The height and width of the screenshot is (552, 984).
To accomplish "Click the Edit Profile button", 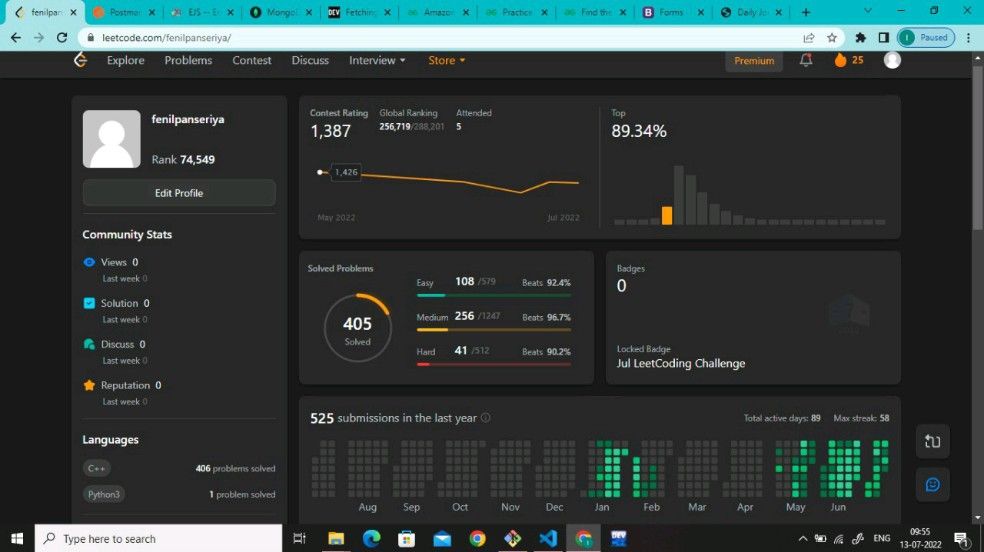I will [179, 193].
